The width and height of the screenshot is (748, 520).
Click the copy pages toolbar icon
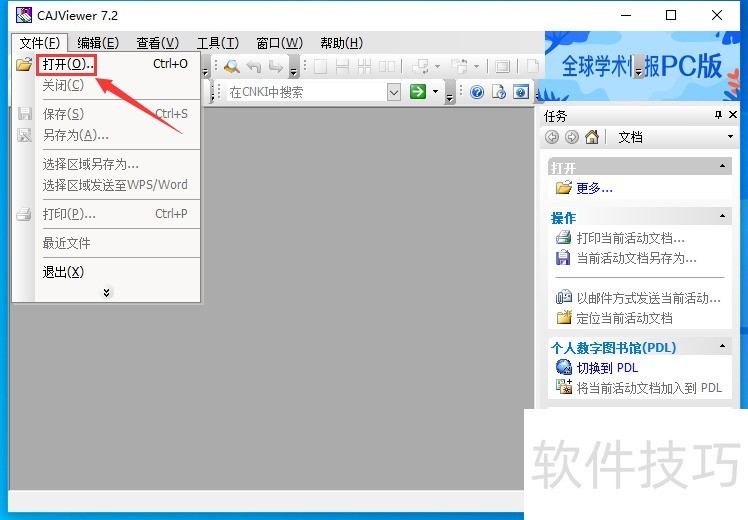459,66
